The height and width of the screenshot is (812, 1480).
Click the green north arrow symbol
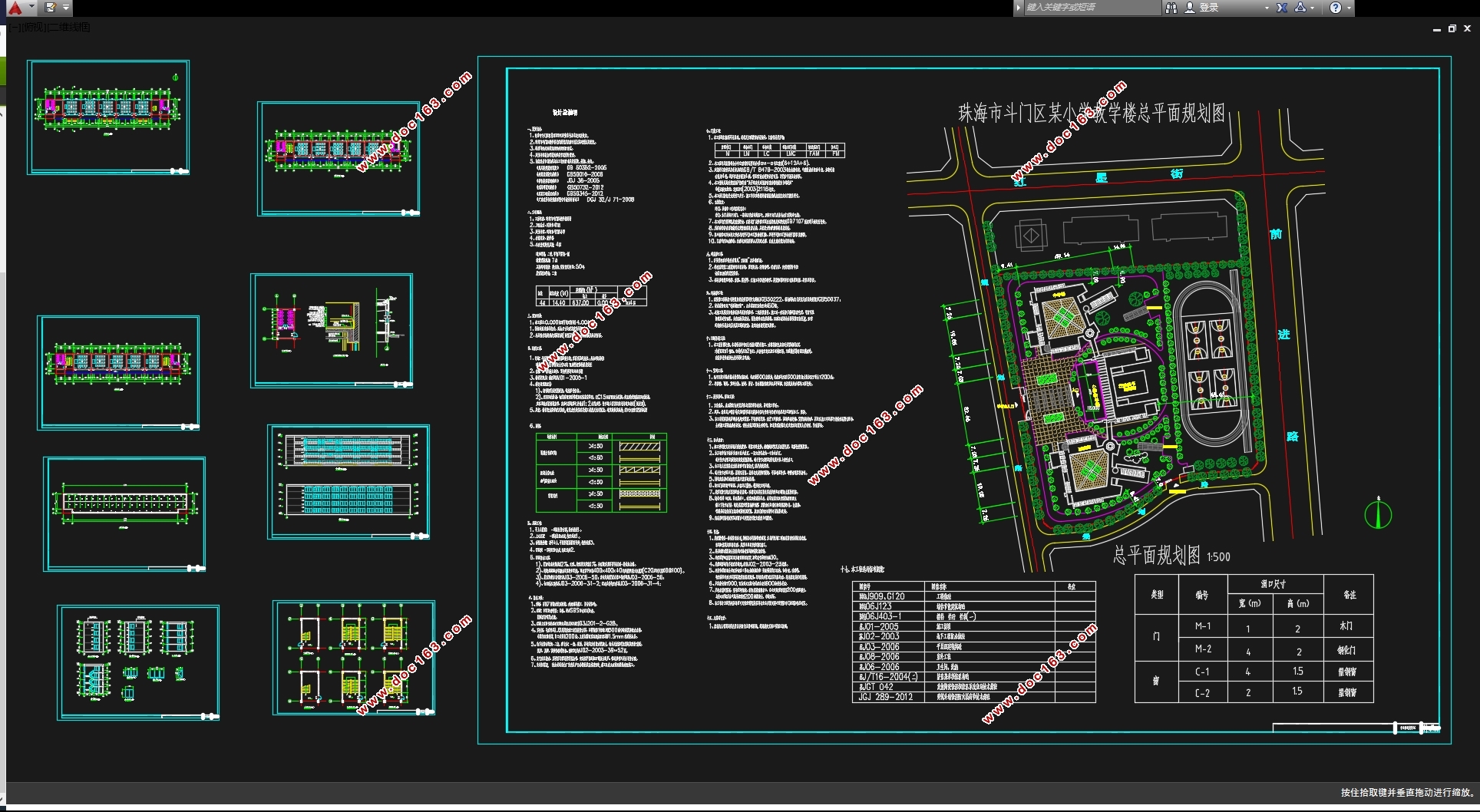click(x=1378, y=513)
